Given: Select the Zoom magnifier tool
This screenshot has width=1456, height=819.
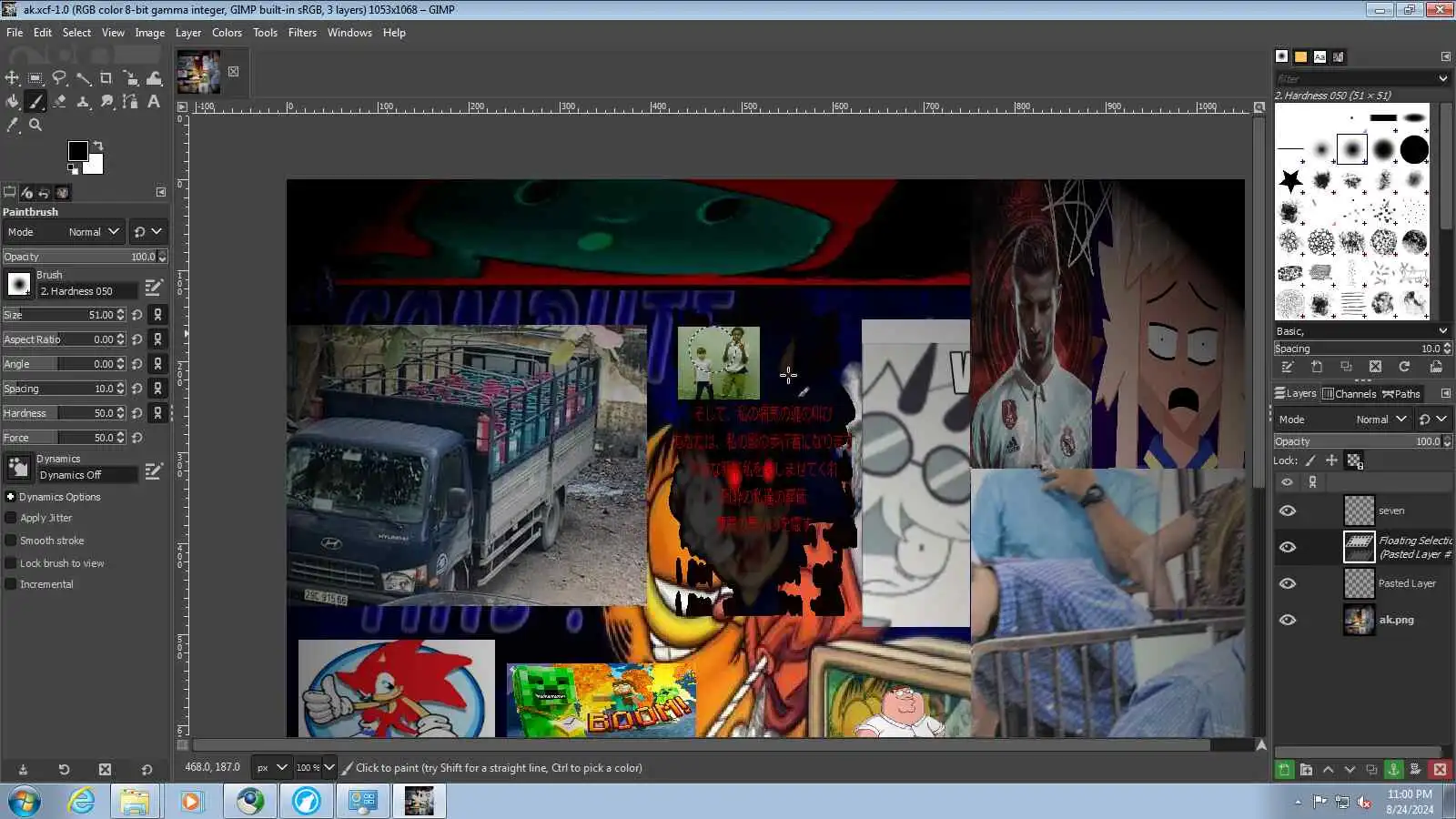Looking at the screenshot, I should coord(35,126).
